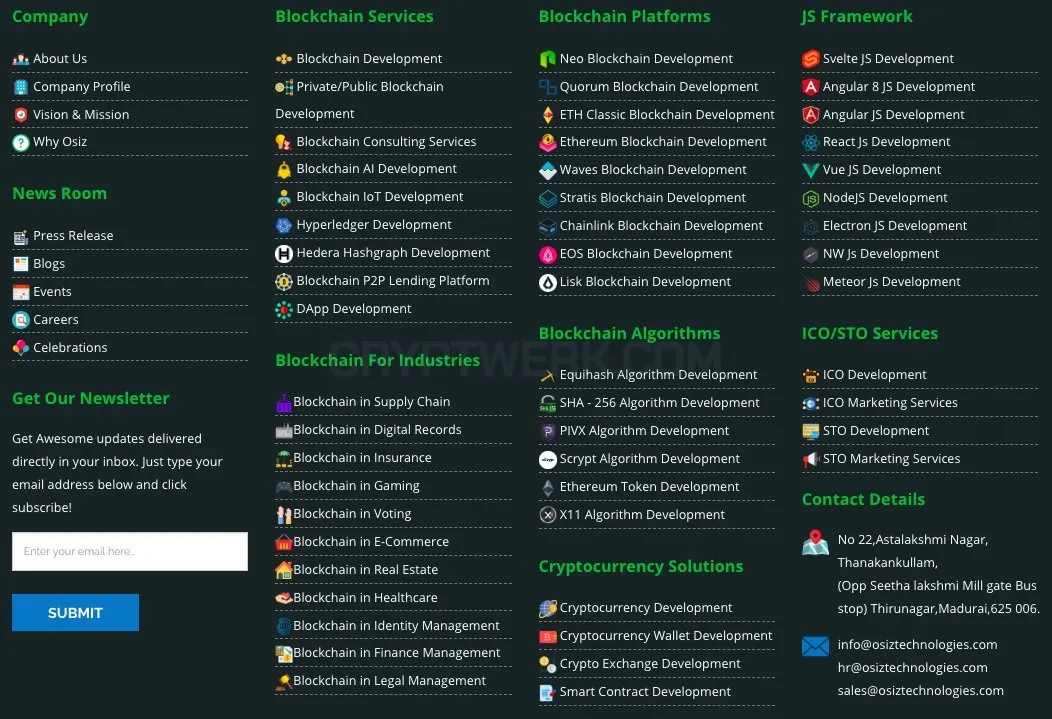Click the Svelte JS logo icon
Viewport: 1052px width, 719px height.
810,59
